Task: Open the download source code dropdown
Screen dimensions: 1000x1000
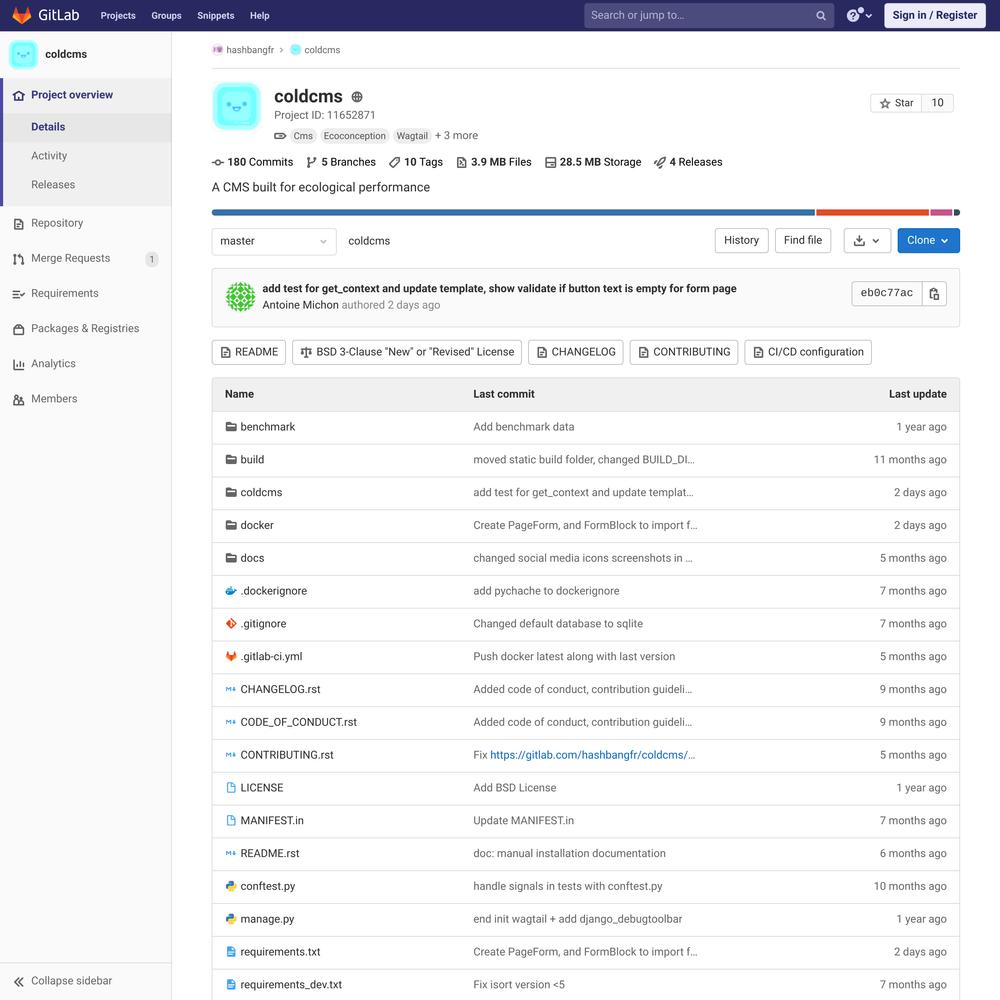Action: pyautogui.click(x=867, y=241)
